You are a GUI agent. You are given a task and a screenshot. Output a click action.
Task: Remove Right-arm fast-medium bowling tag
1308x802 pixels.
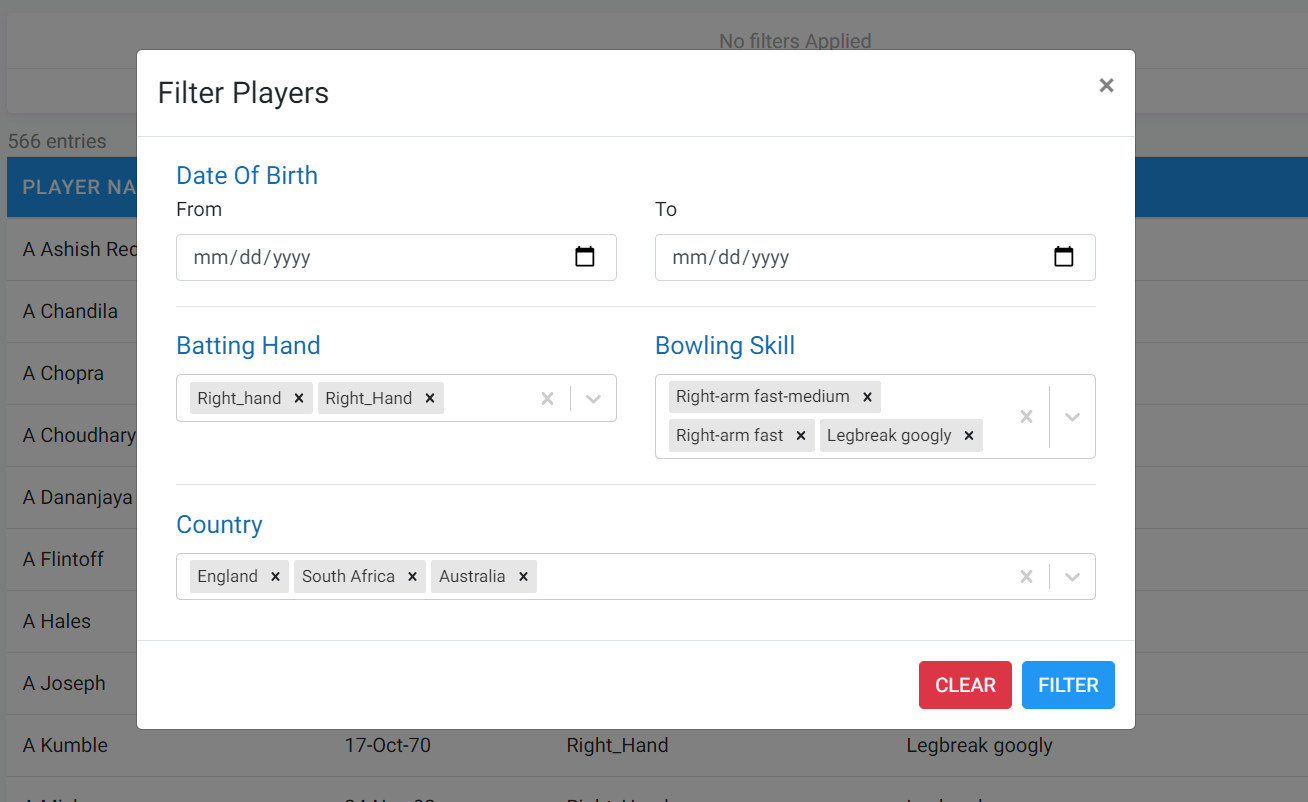coord(867,397)
